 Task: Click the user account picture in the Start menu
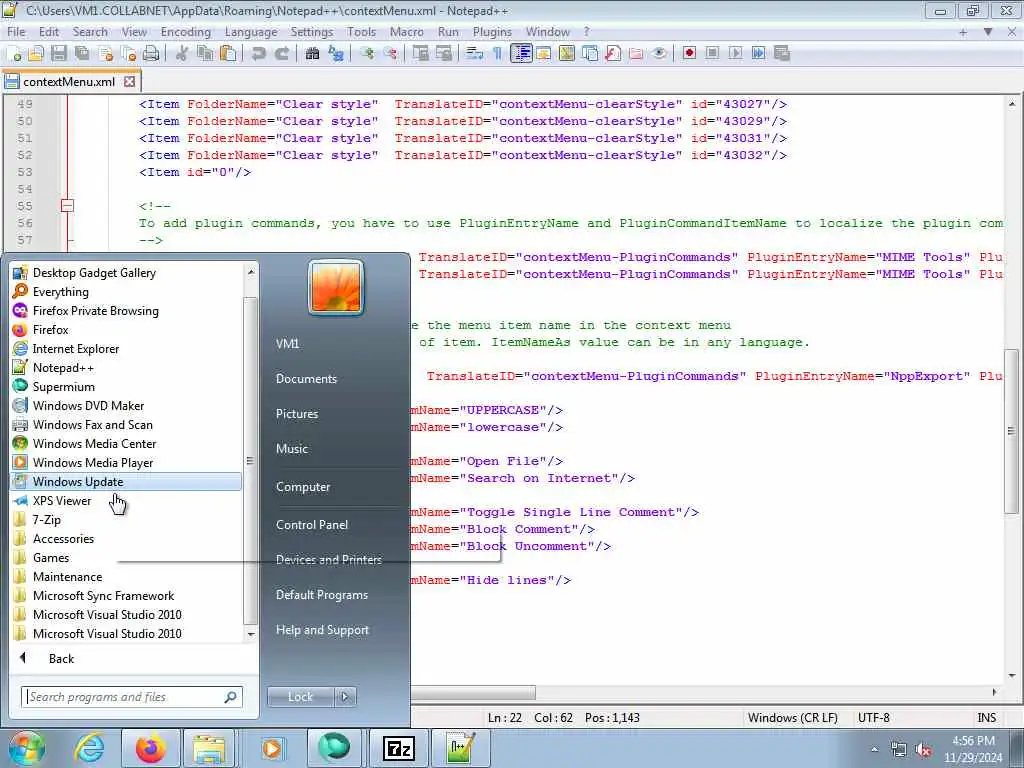point(336,287)
